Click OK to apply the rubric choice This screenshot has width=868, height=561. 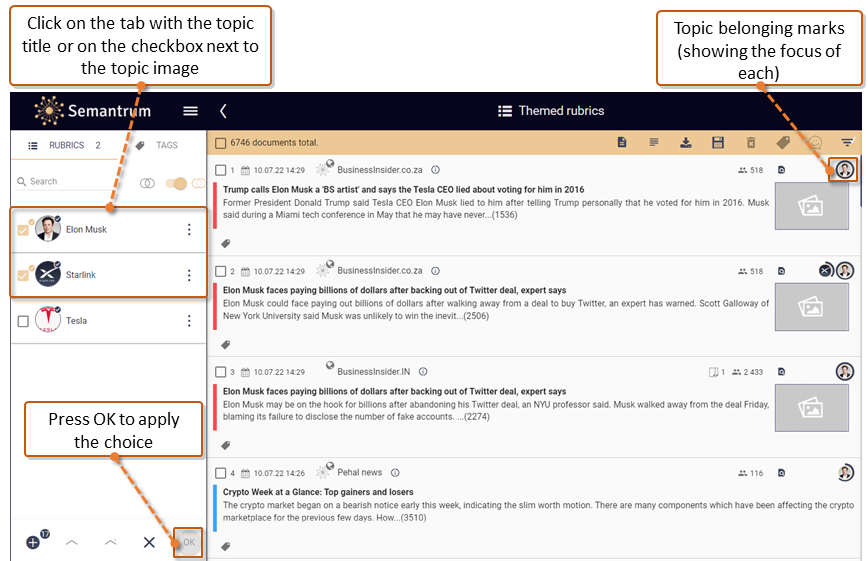tap(189, 542)
